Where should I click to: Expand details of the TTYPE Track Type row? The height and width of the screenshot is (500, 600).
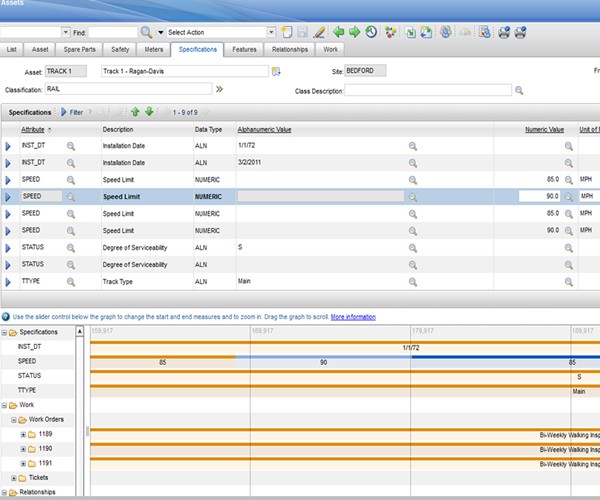tap(8, 282)
